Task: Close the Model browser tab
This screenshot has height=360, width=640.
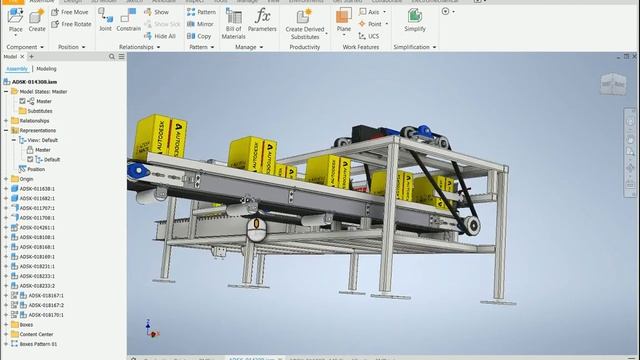Action: (22, 57)
